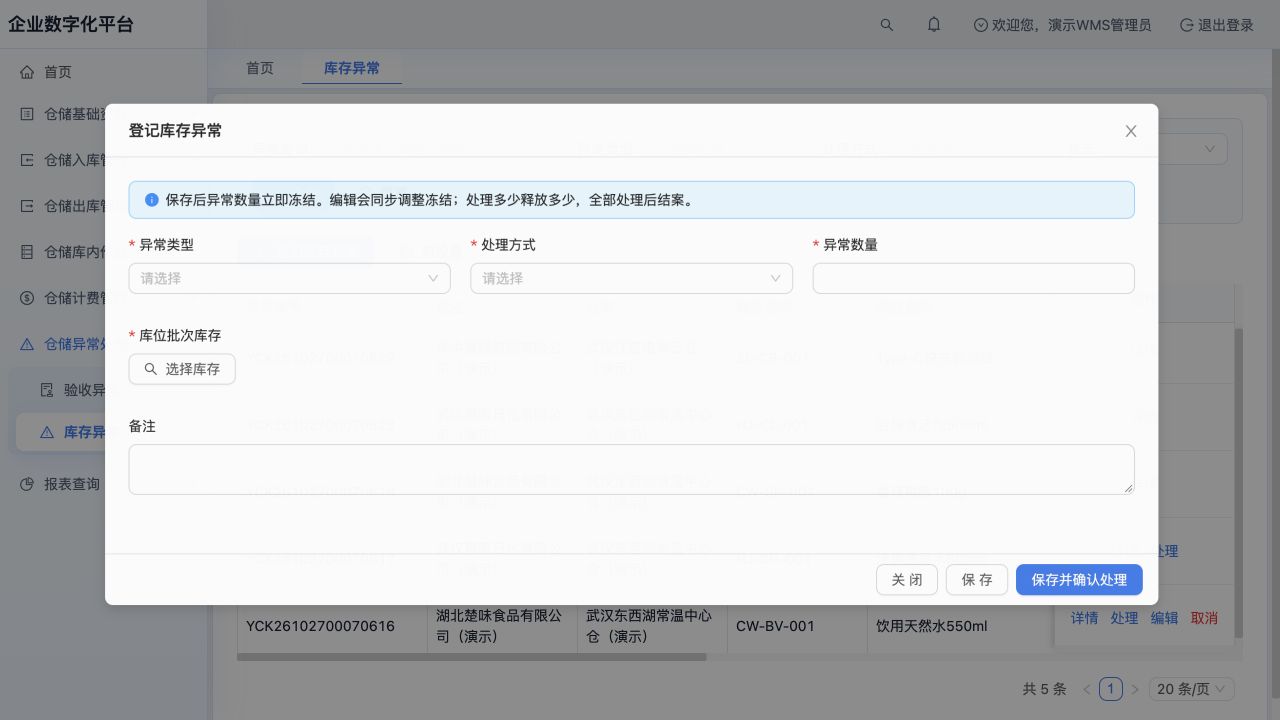Viewport: 1280px width, 720px height.
Task: Click into the 备注 textarea
Action: click(x=632, y=469)
